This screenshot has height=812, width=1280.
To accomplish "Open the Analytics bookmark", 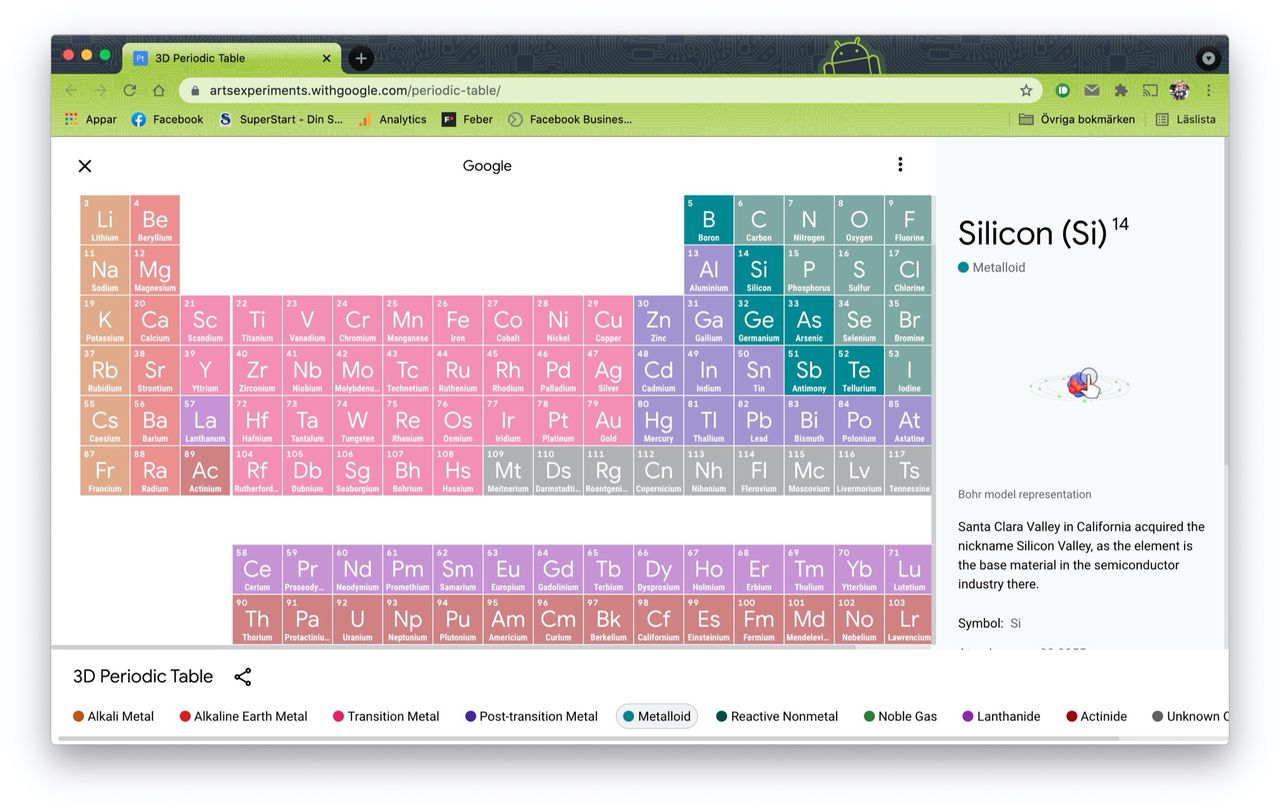I will coord(393,119).
